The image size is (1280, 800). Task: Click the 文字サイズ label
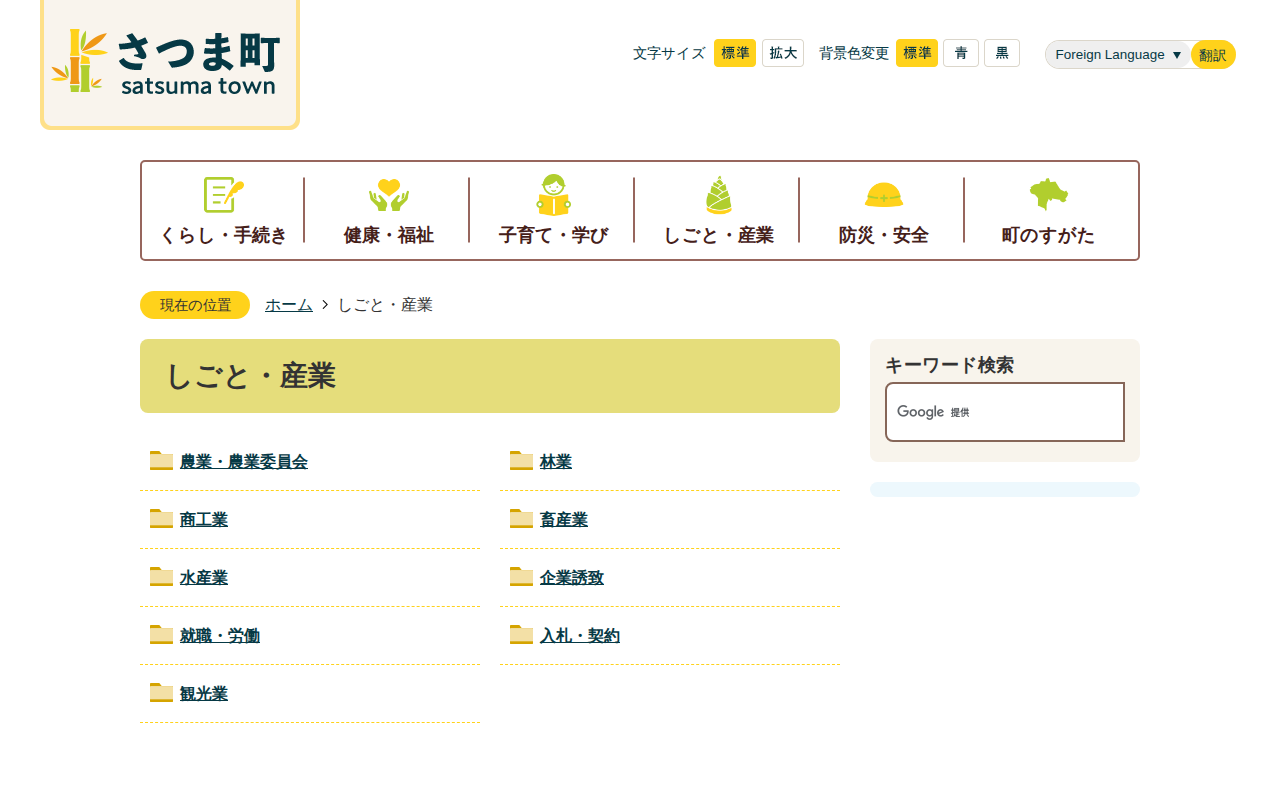[669, 53]
